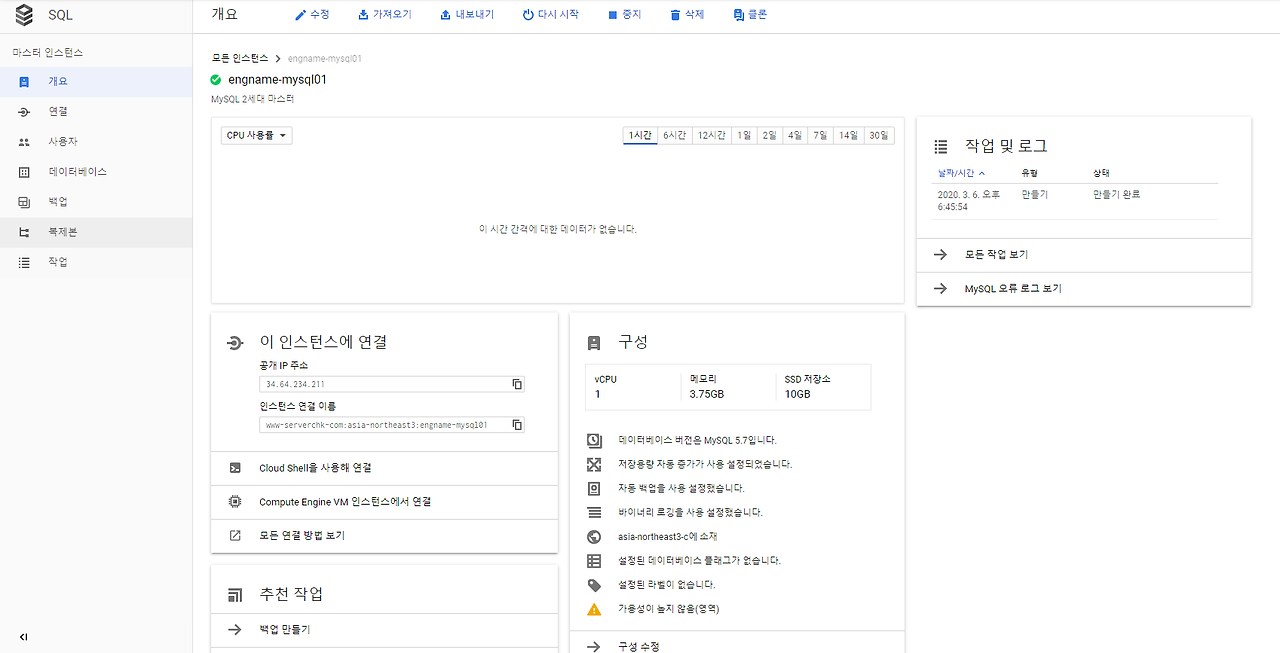Viewport: 1280px width, 653px height.
Task: Open Compute Engine VM 인스턴스에서 연결
Action: (384, 502)
